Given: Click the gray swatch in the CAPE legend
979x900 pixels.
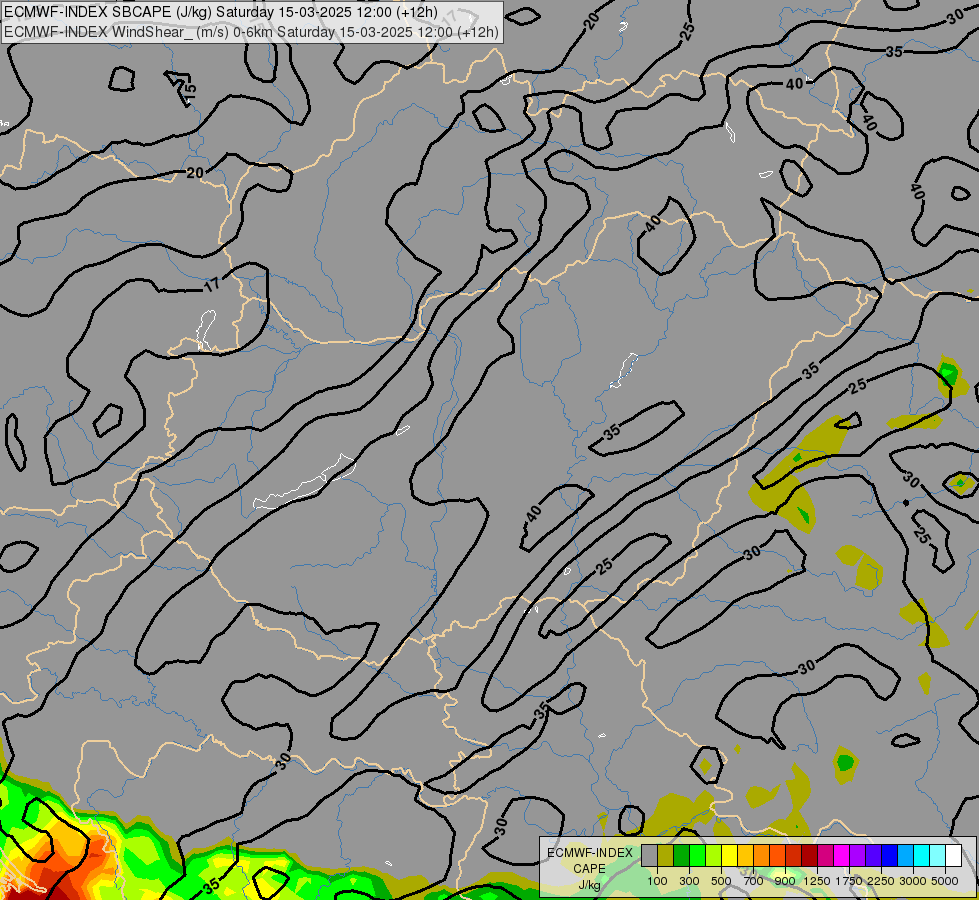Looking at the screenshot, I should point(649,856).
